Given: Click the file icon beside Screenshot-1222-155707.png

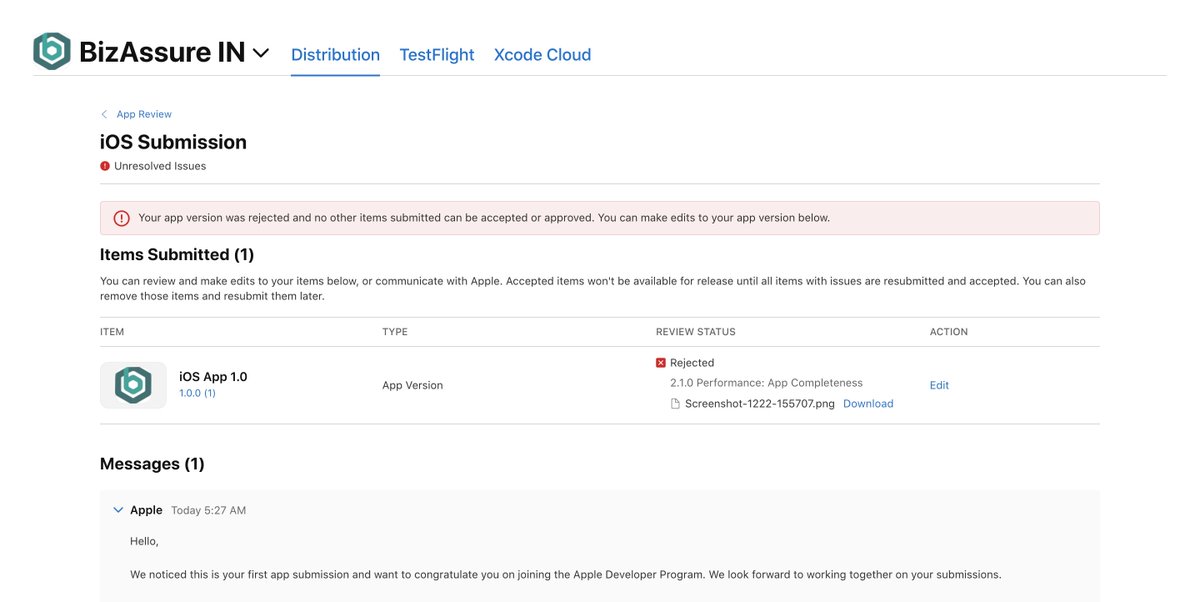Looking at the screenshot, I should (x=675, y=404).
